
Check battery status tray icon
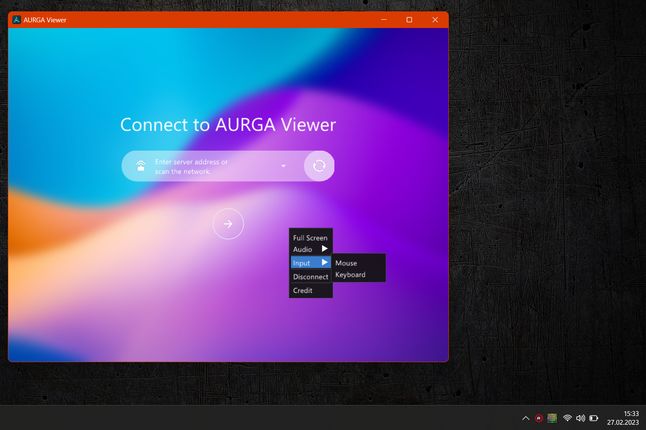[x=594, y=418]
